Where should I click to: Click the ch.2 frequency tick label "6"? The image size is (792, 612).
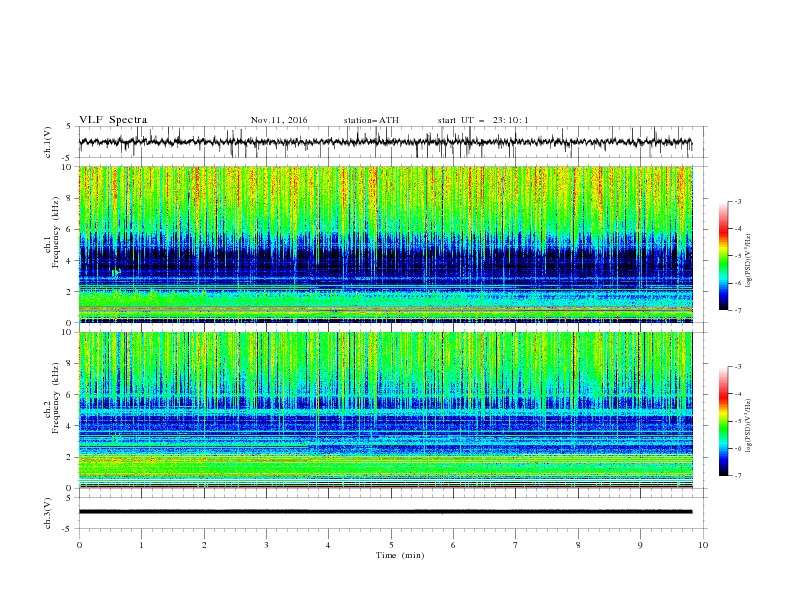[69, 395]
